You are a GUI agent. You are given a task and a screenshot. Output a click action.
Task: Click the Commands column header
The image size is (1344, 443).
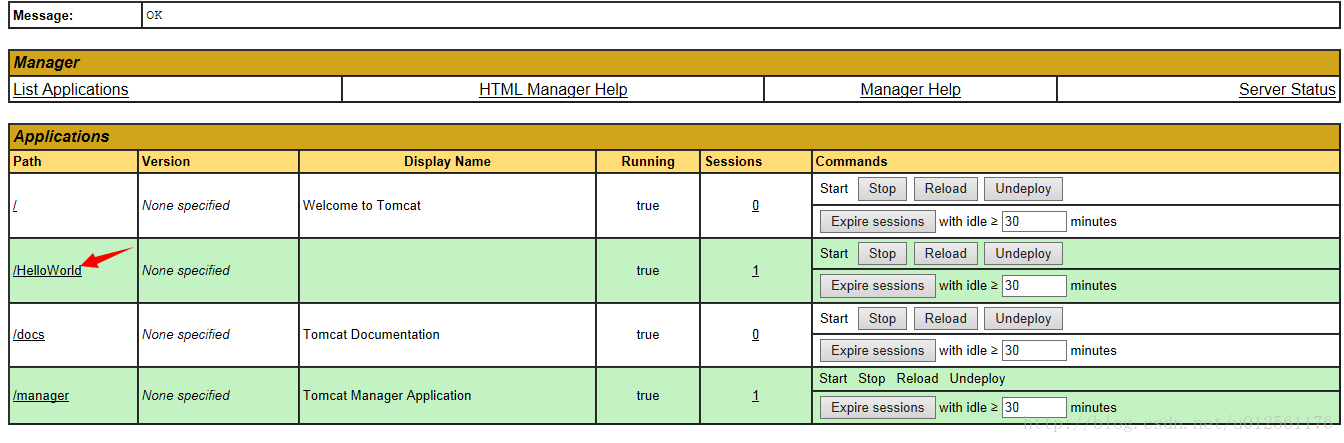[x=851, y=161]
